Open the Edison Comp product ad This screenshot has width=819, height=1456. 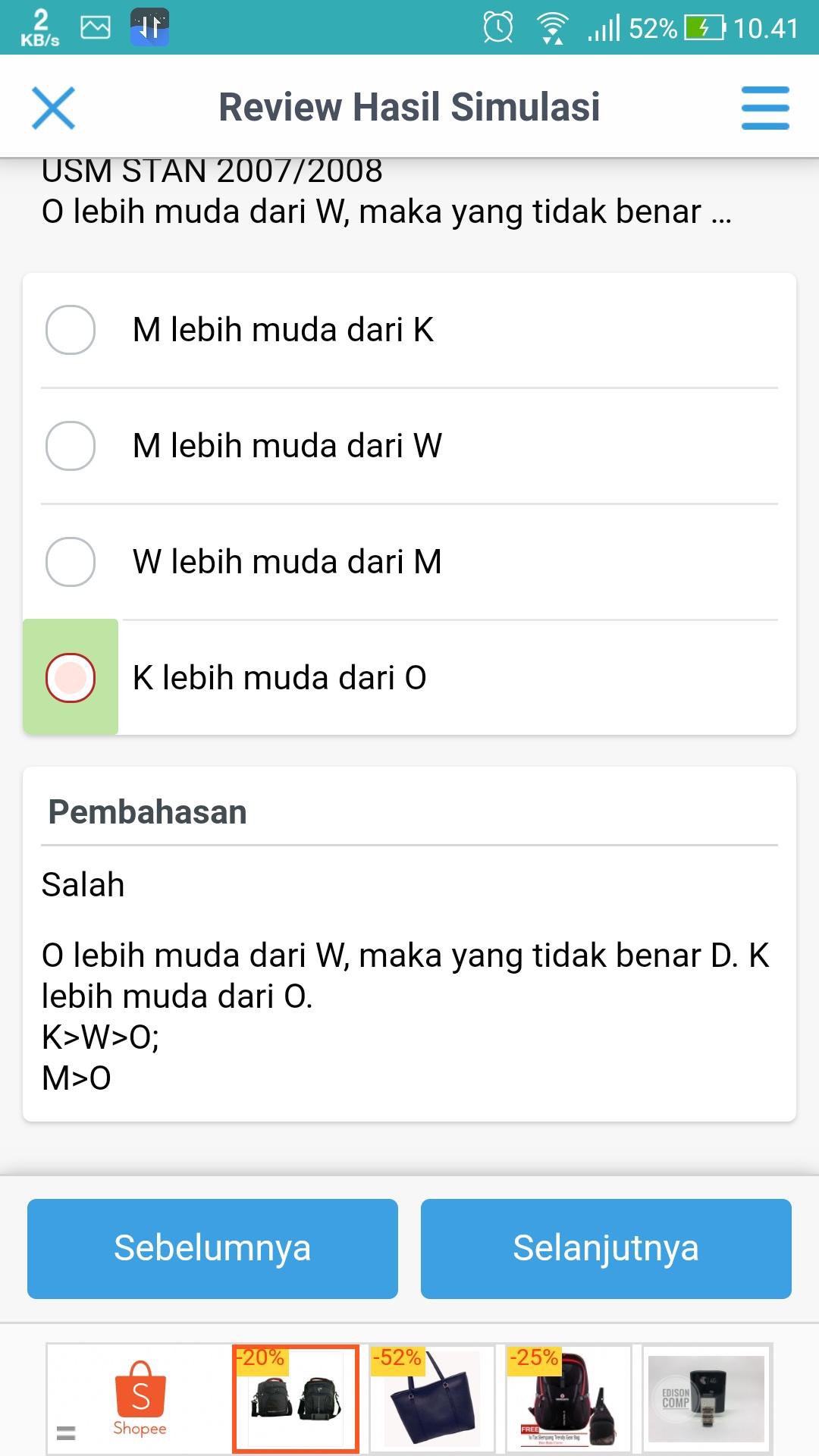point(706,1398)
